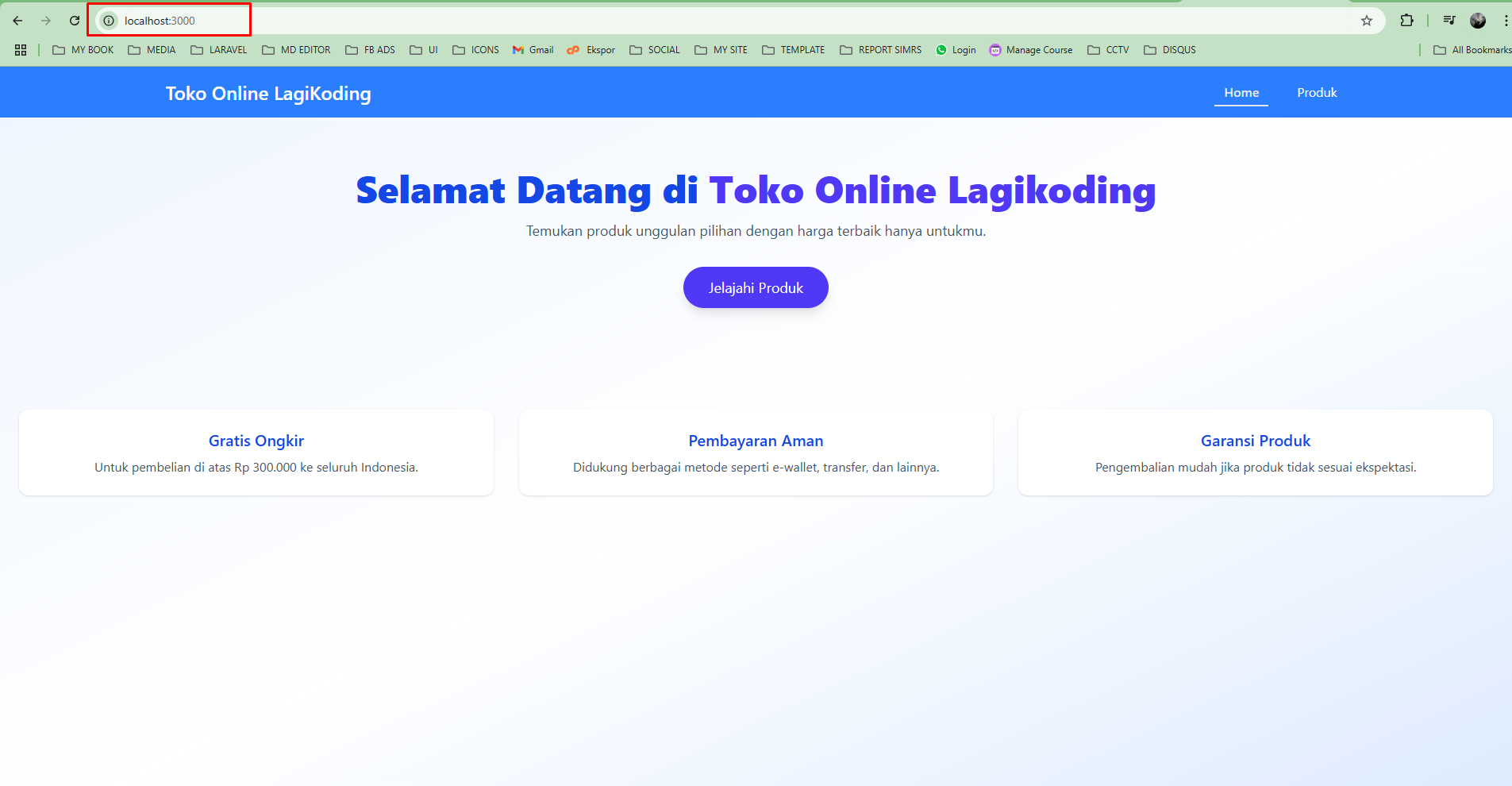Open the Ekspor bookmark
Viewport: 1512px width, 786px height.
[591, 49]
